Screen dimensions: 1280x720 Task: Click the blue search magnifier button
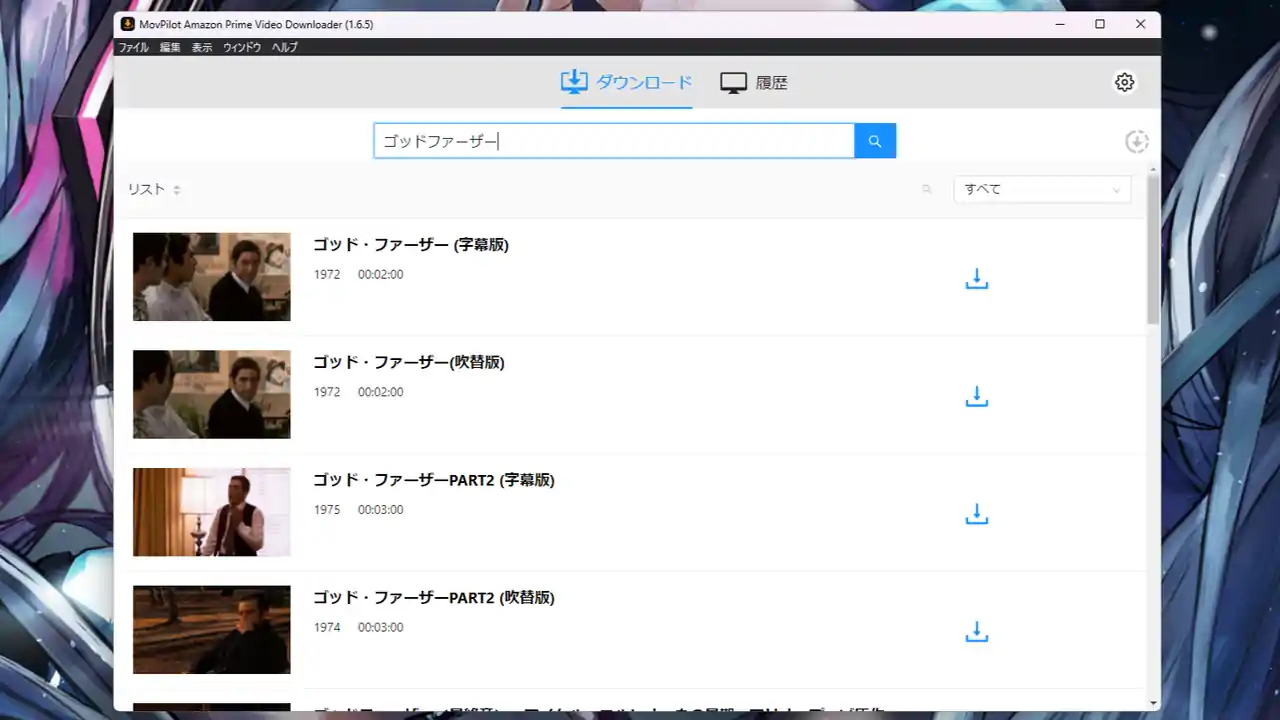point(875,141)
